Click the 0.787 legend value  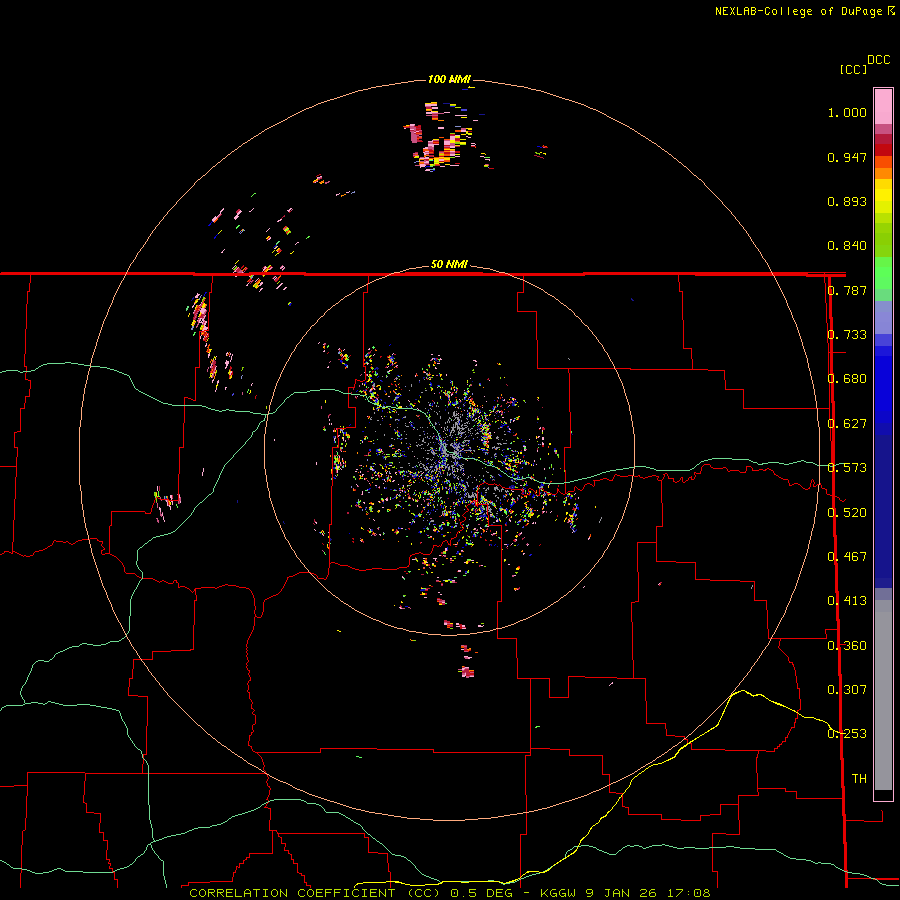coord(847,290)
